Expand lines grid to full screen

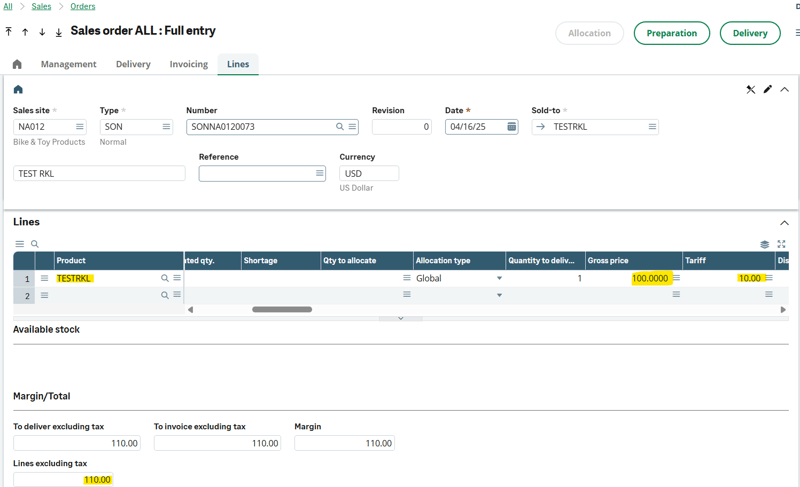pos(782,244)
